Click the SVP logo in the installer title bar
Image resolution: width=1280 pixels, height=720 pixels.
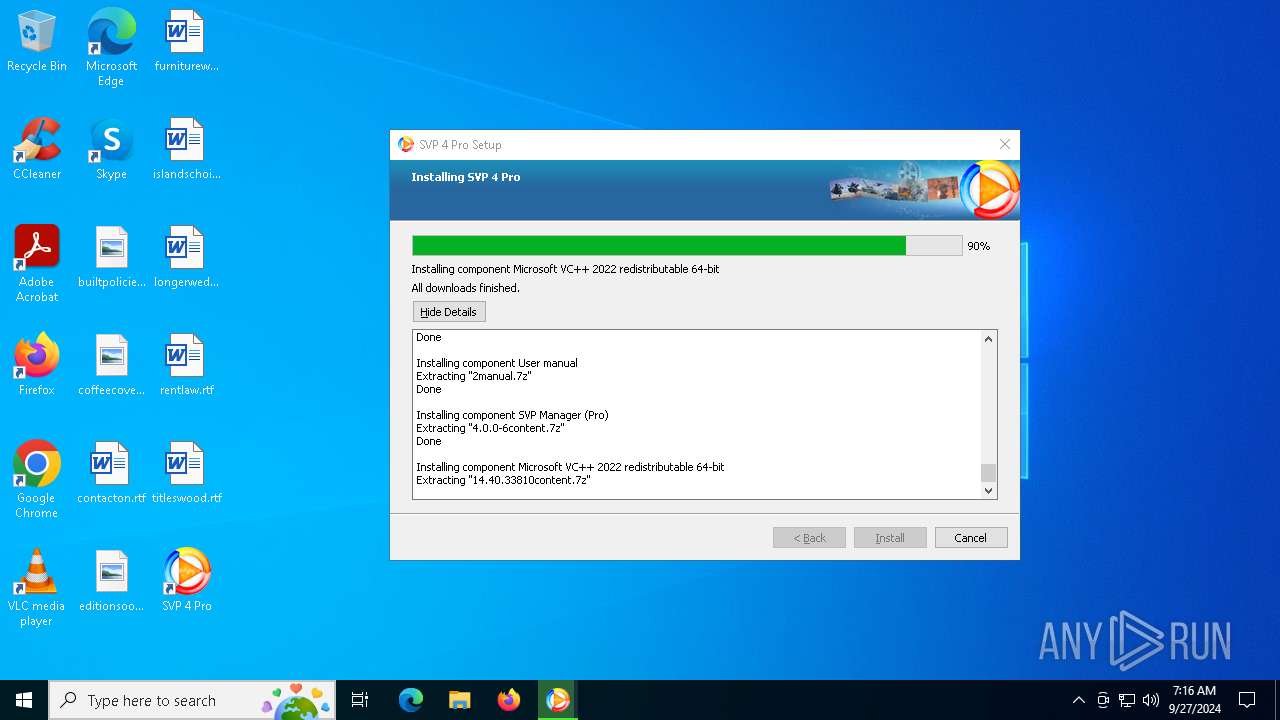tap(405, 144)
